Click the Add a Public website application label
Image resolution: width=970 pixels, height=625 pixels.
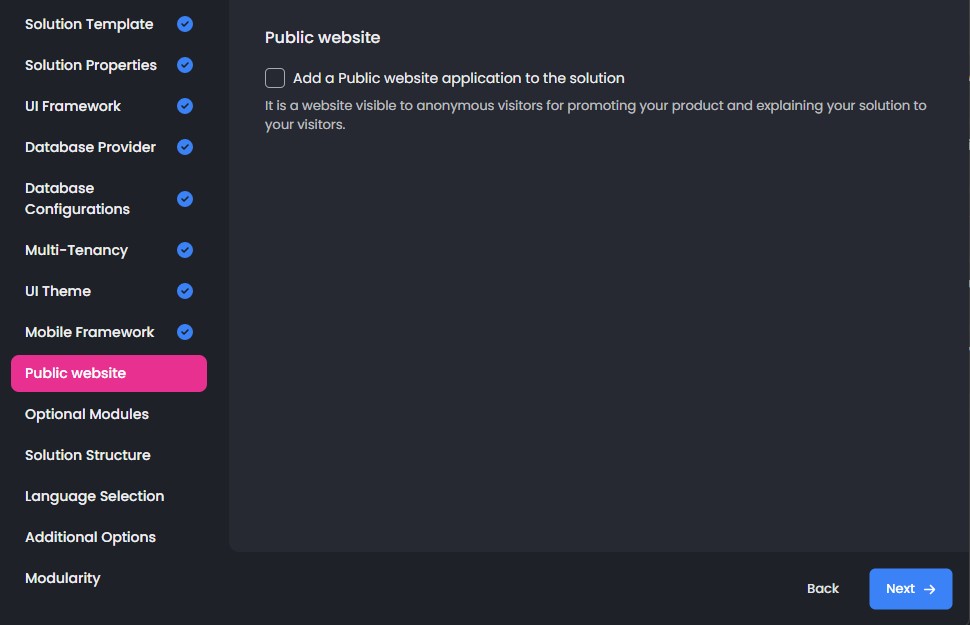pyautogui.click(x=458, y=78)
